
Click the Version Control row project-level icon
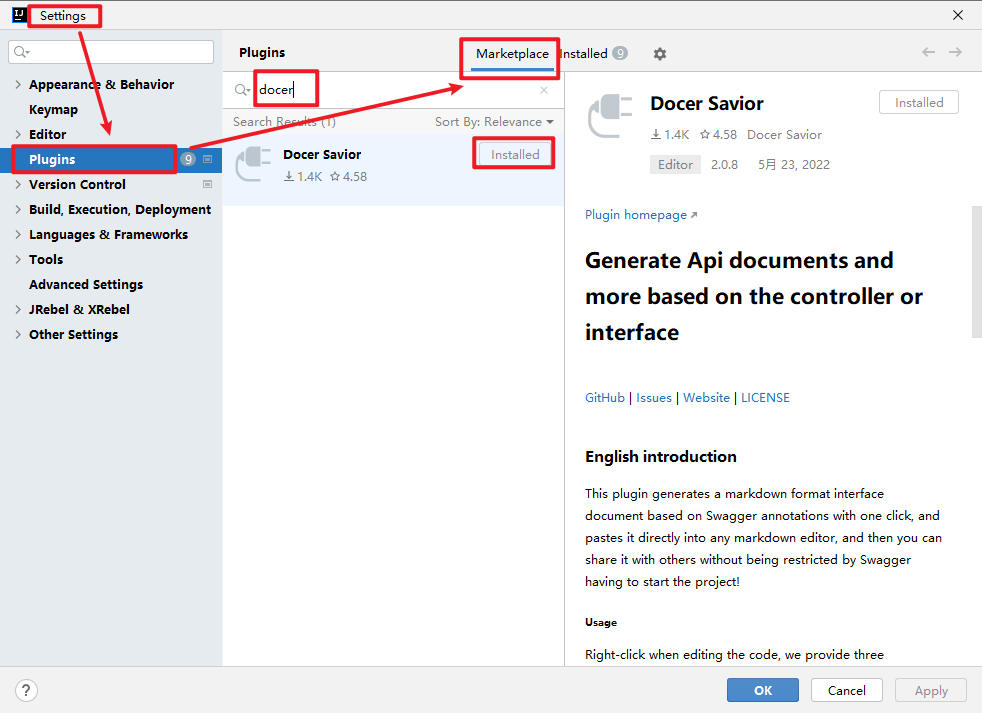(x=207, y=184)
